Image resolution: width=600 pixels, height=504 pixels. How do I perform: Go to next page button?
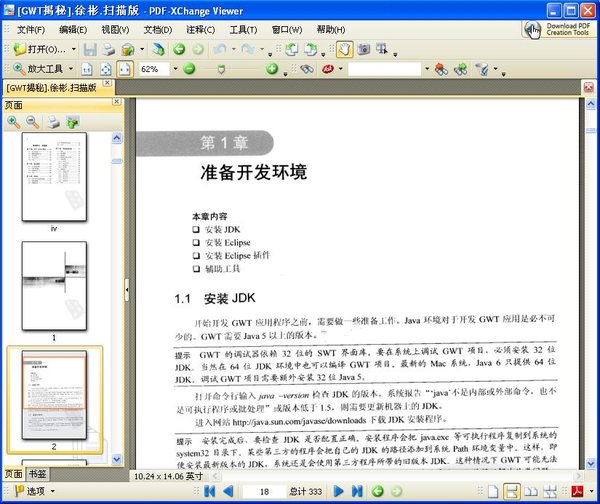tap(339, 491)
